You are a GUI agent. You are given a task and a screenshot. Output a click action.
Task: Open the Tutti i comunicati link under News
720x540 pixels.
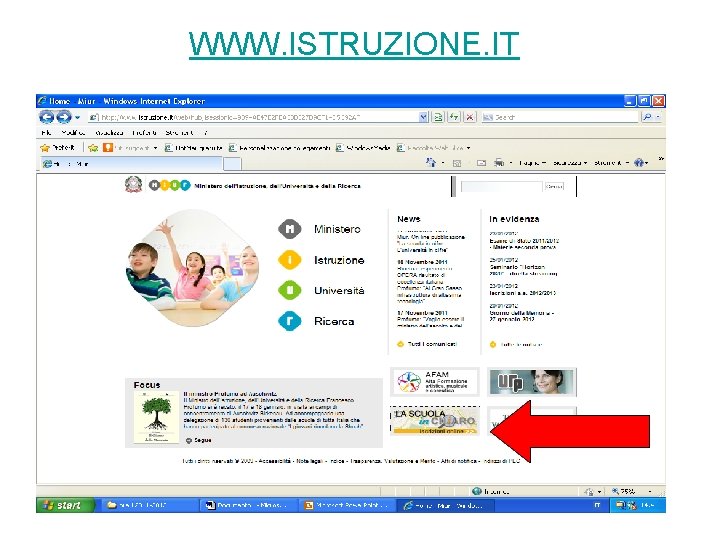pyautogui.click(x=432, y=344)
